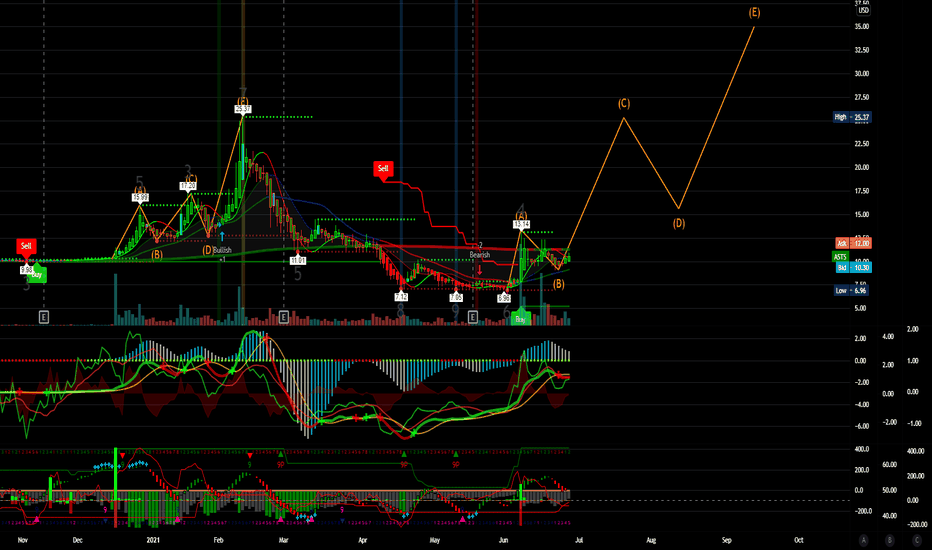932x550 pixels.
Task: Select wave label (D) beside Bullish
Action: pos(207,250)
